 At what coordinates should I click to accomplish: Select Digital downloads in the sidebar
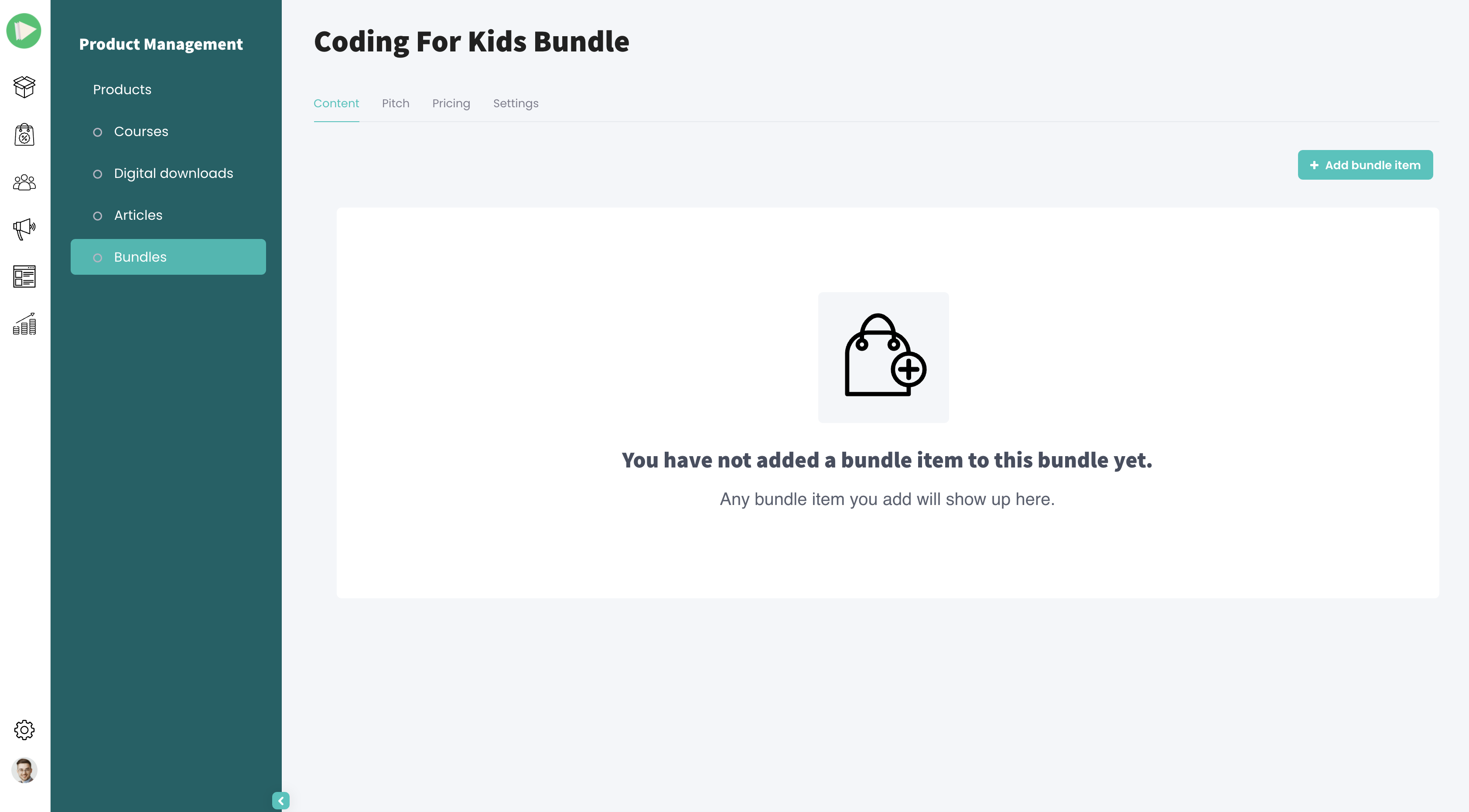[173, 174]
